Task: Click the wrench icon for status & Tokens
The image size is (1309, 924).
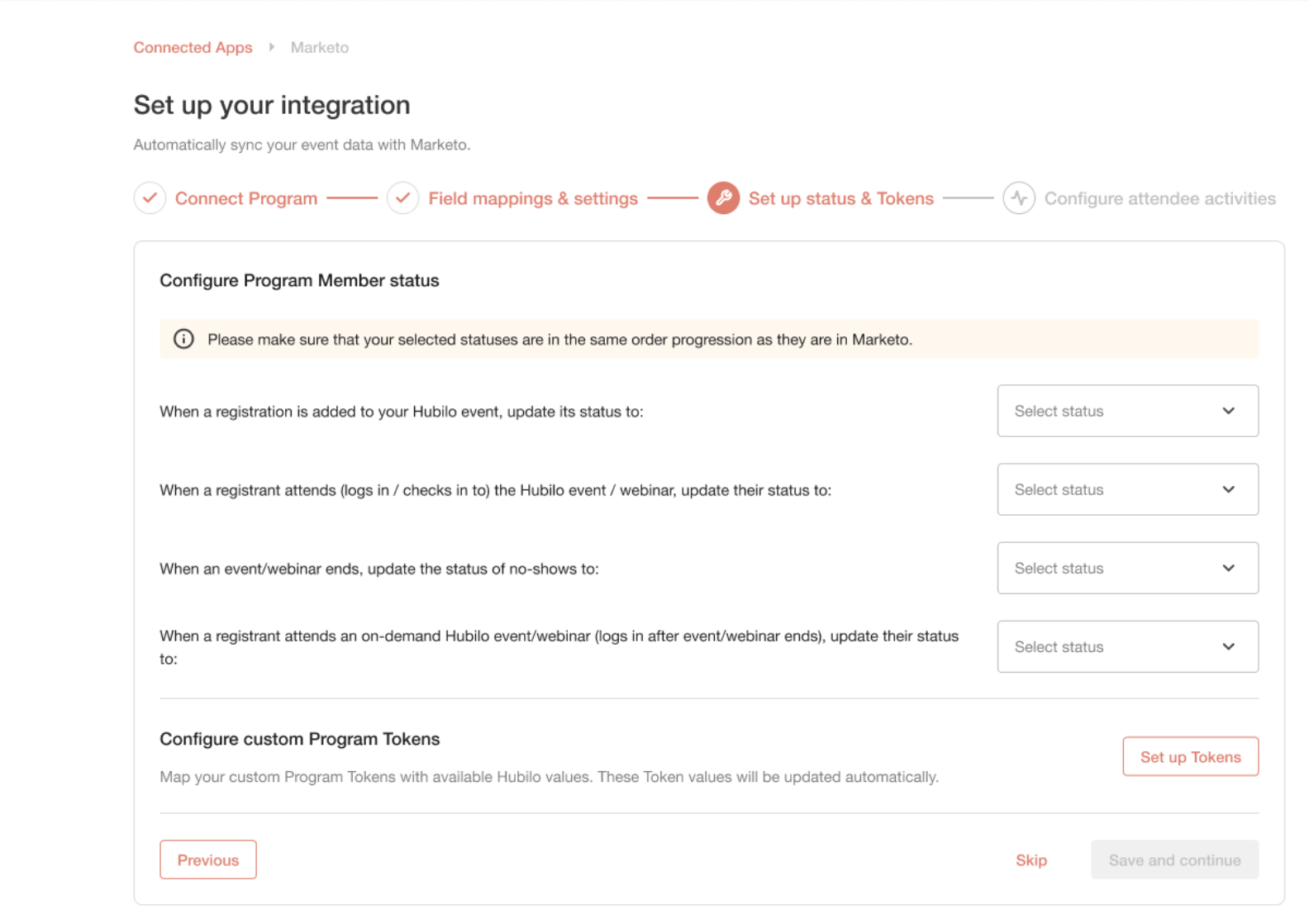Action: pos(723,198)
